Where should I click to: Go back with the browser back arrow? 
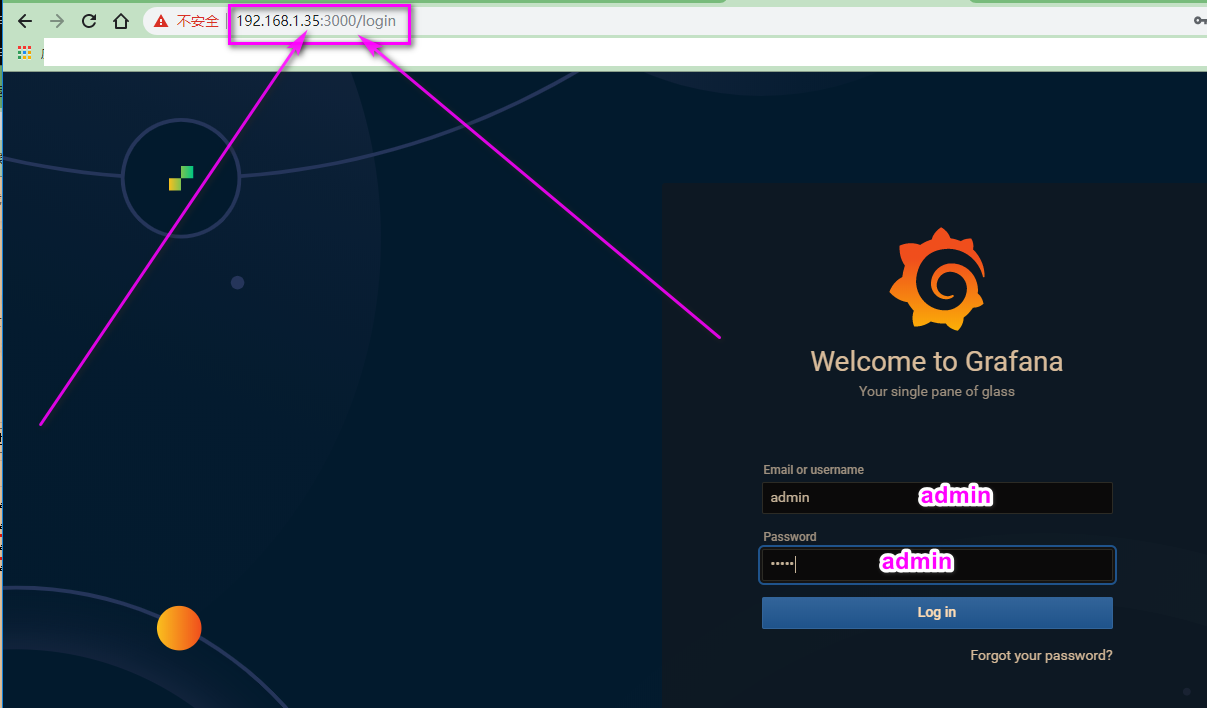pos(26,21)
